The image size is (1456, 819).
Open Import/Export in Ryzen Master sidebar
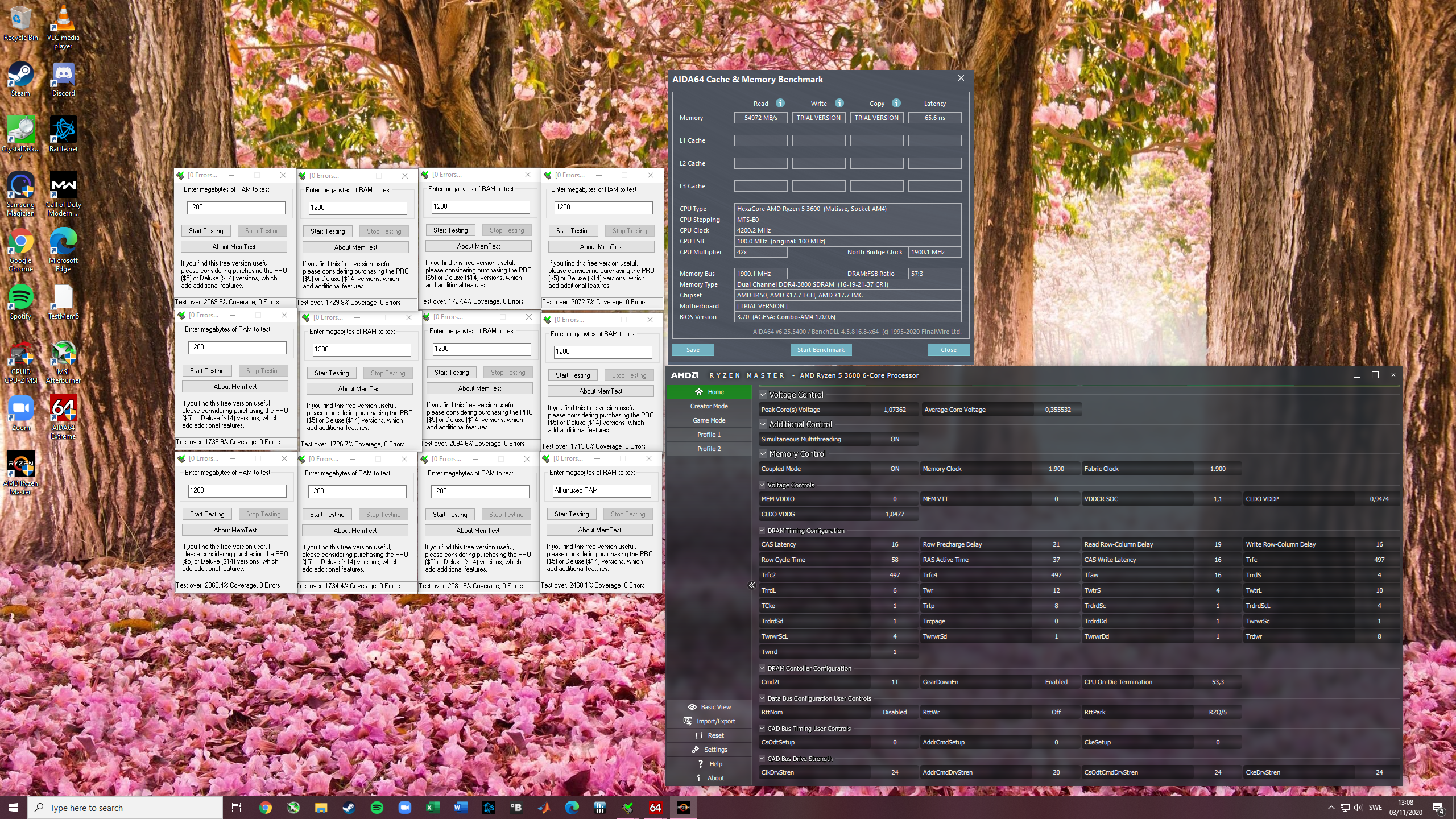point(709,721)
